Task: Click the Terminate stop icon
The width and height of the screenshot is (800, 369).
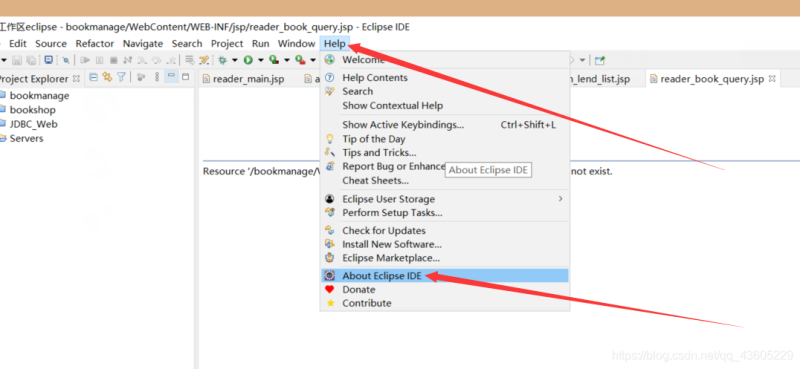Action: pos(114,60)
